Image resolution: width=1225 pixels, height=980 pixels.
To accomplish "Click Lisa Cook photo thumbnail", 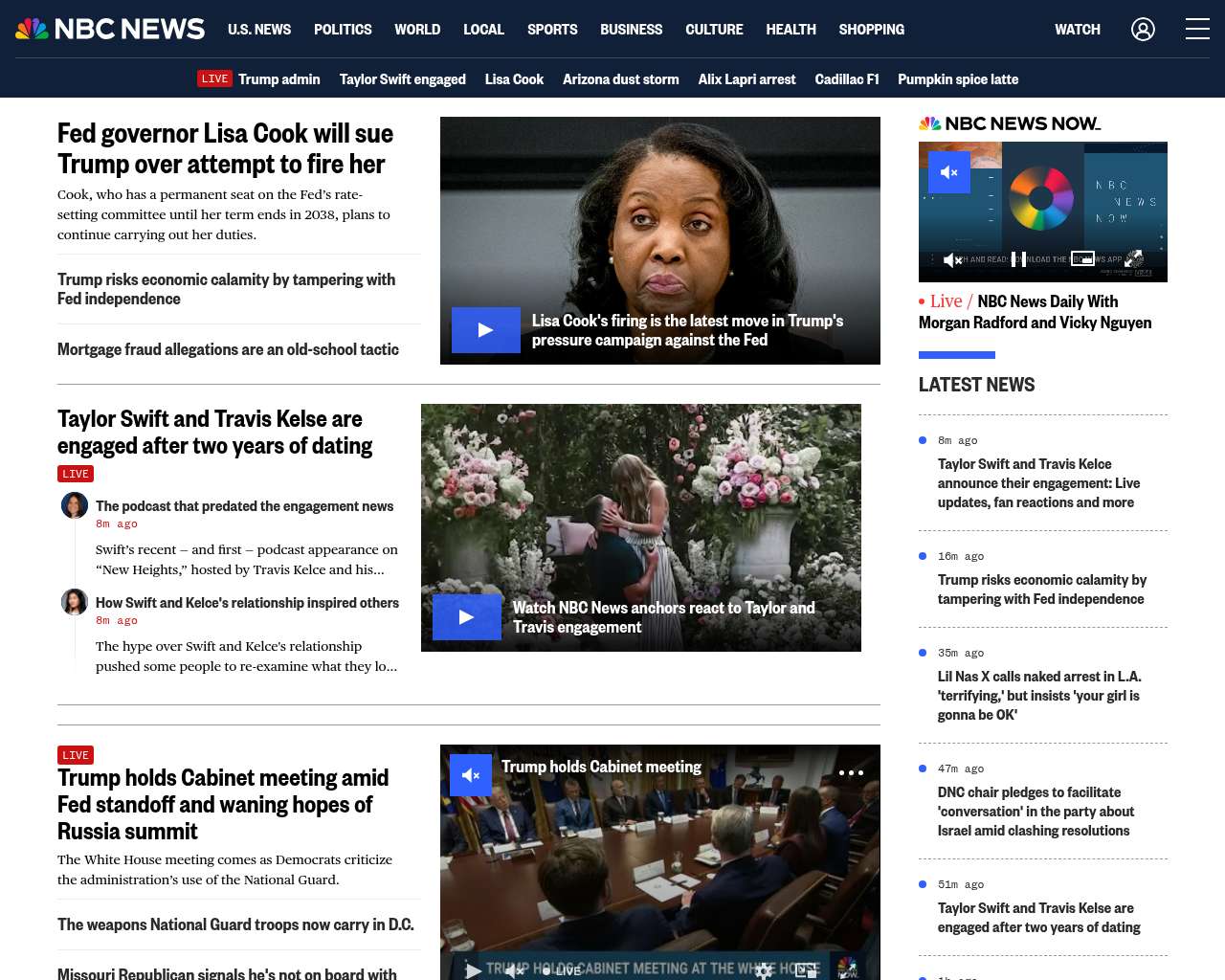I will [x=660, y=240].
